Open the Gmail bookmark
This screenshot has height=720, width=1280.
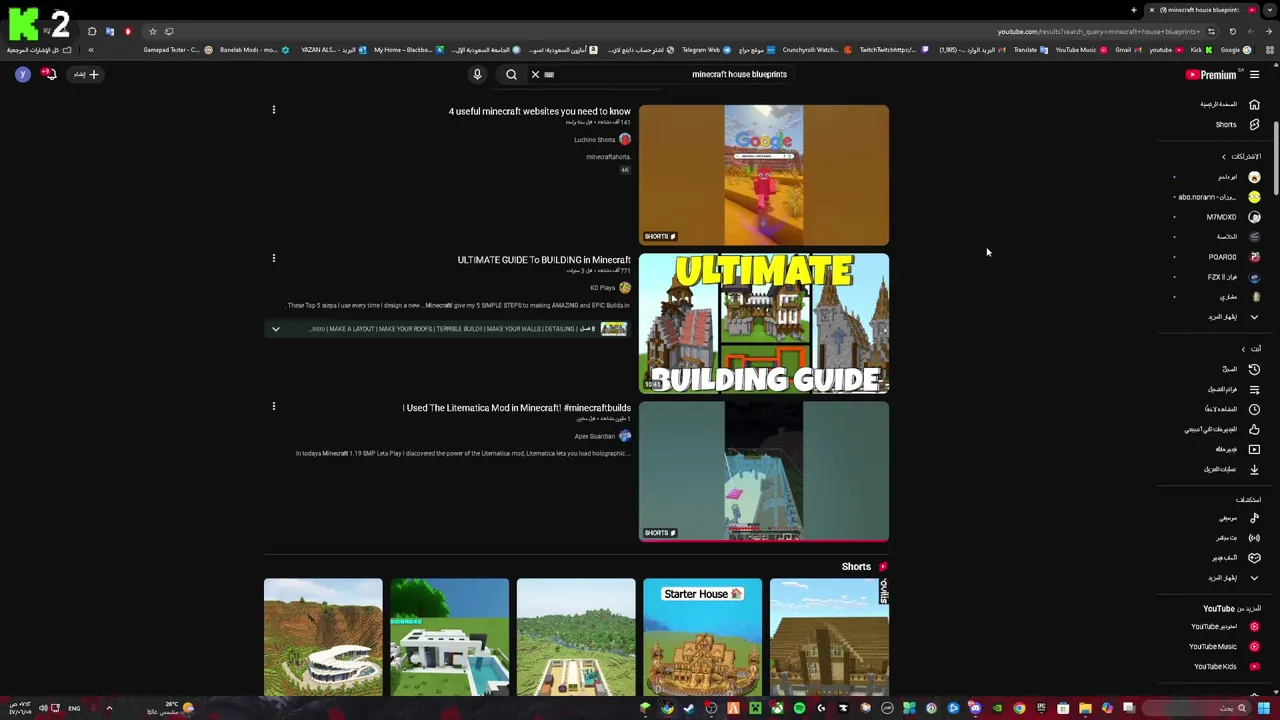pos(1127,50)
